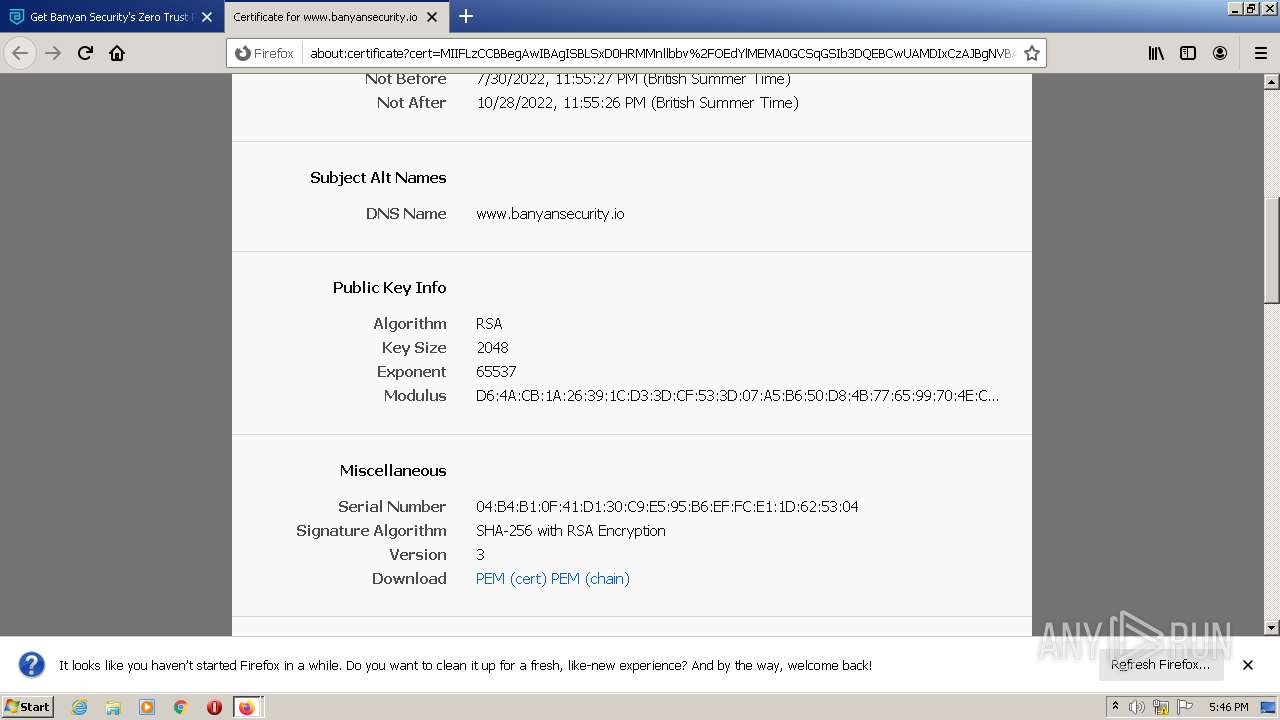Open File Explorer from taskbar

click(113, 707)
